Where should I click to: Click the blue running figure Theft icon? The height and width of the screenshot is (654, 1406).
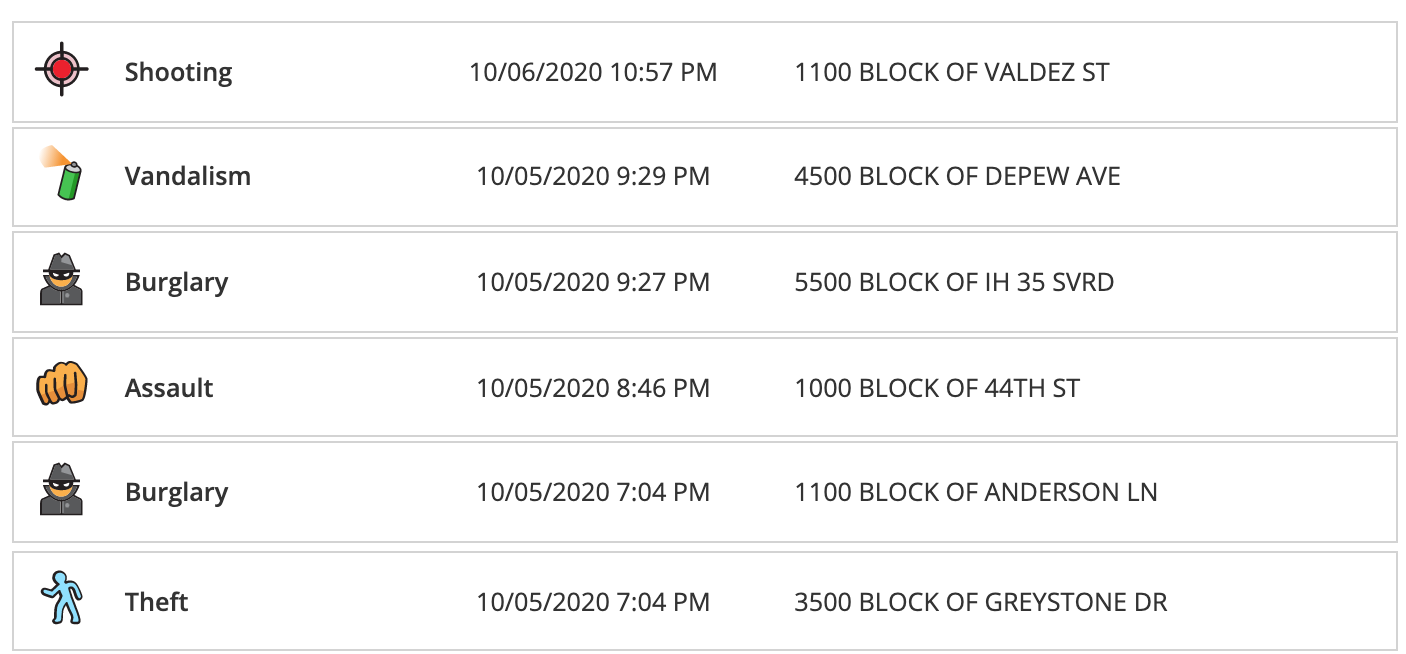click(x=62, y=599)
